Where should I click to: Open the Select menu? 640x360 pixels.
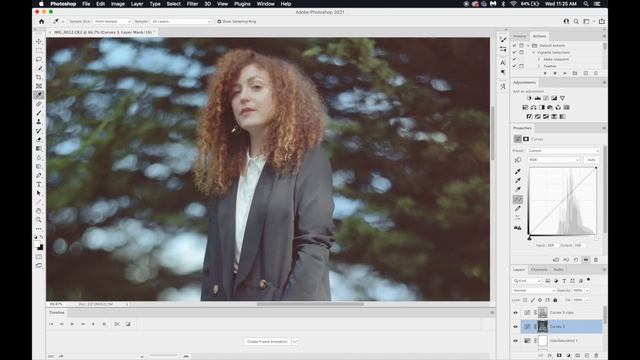(x=173, y=4)
